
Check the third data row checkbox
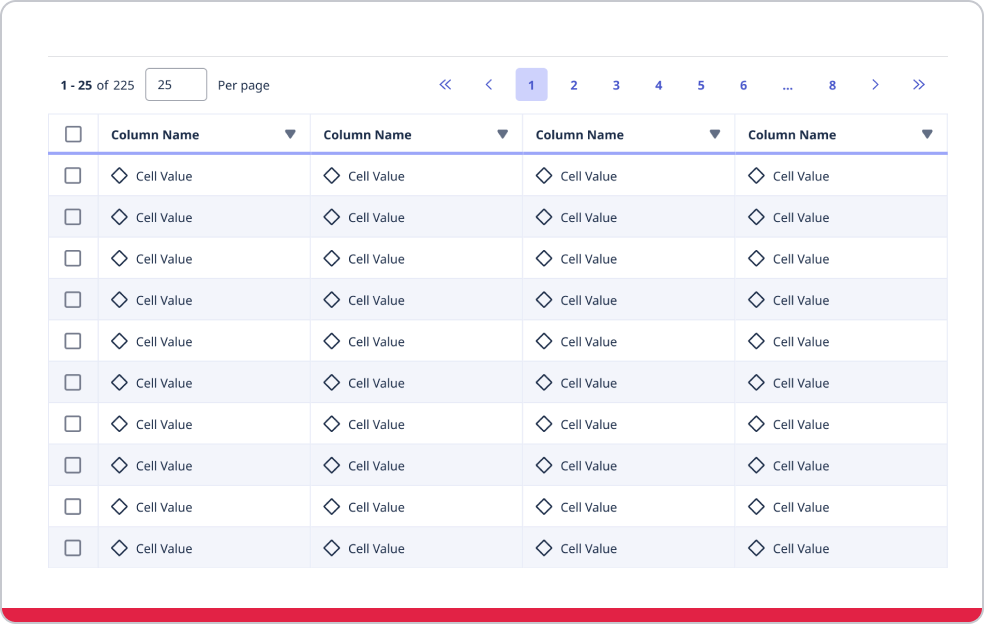(x=73, y=259)
